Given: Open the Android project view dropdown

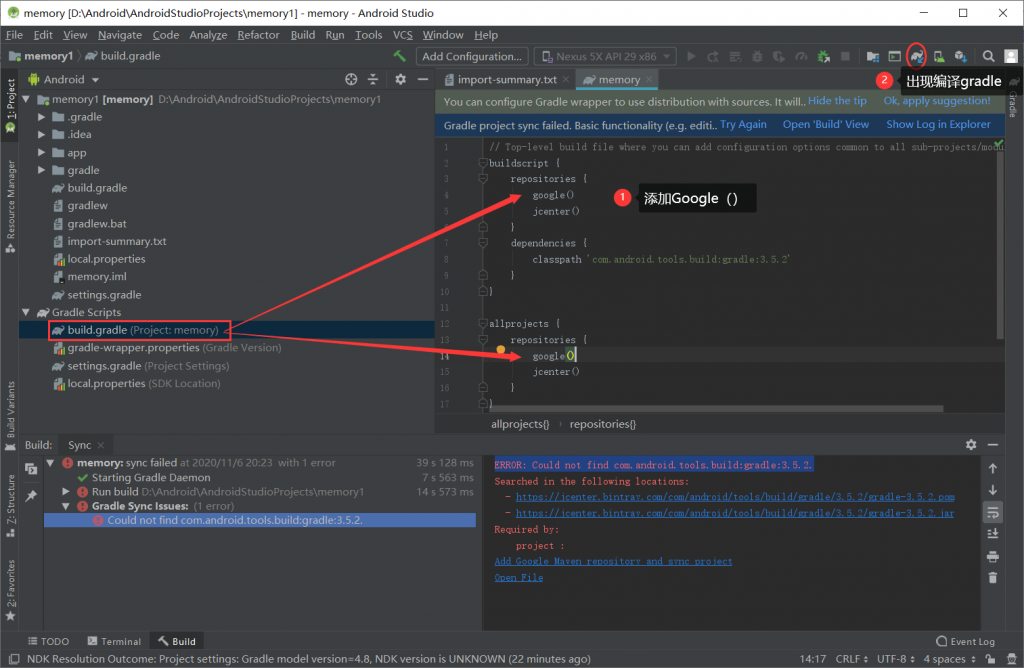Looking at the screenshot, I should (x=63, y=79).
